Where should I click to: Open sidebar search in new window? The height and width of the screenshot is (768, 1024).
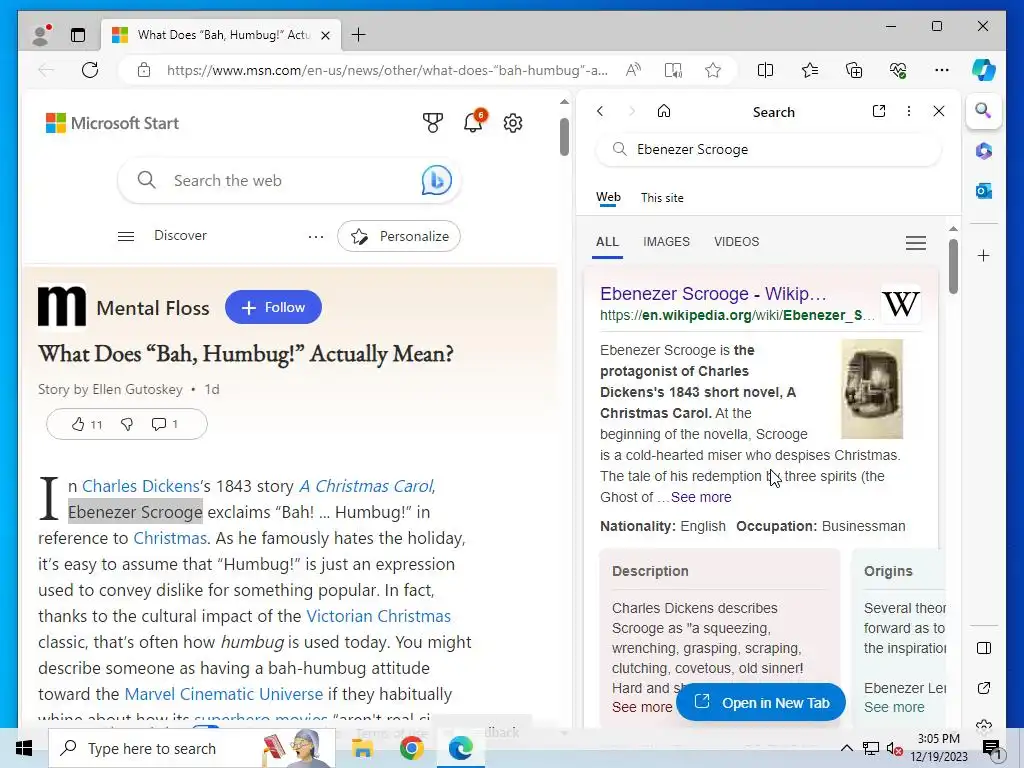(879, 111)
